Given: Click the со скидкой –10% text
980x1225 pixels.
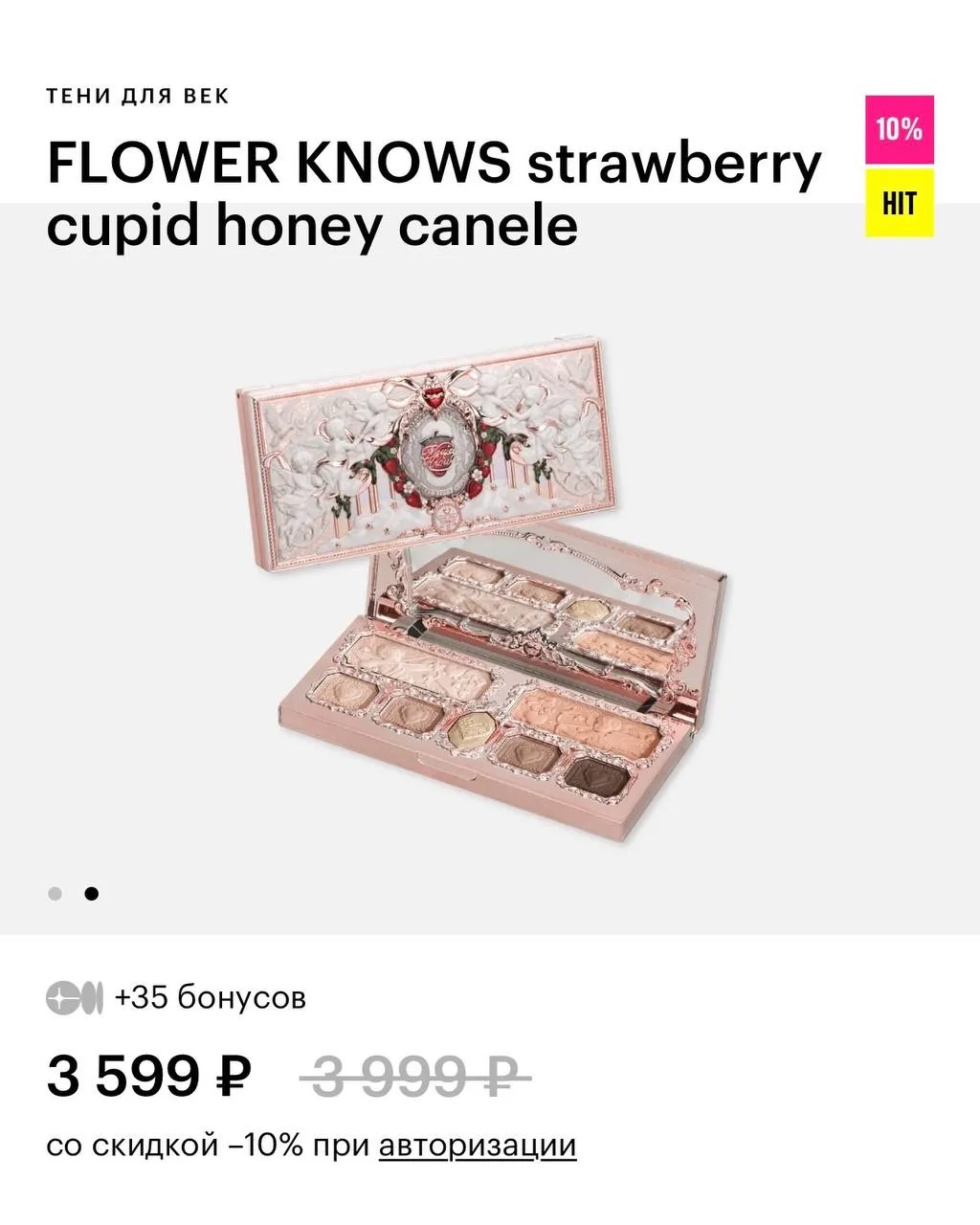Looking at the screenshot, I should click(x=209, y=1146).
